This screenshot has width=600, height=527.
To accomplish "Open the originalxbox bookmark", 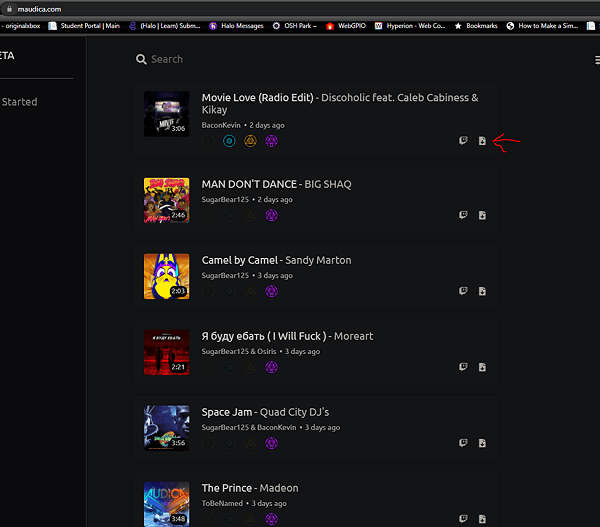I will [21, 26].
